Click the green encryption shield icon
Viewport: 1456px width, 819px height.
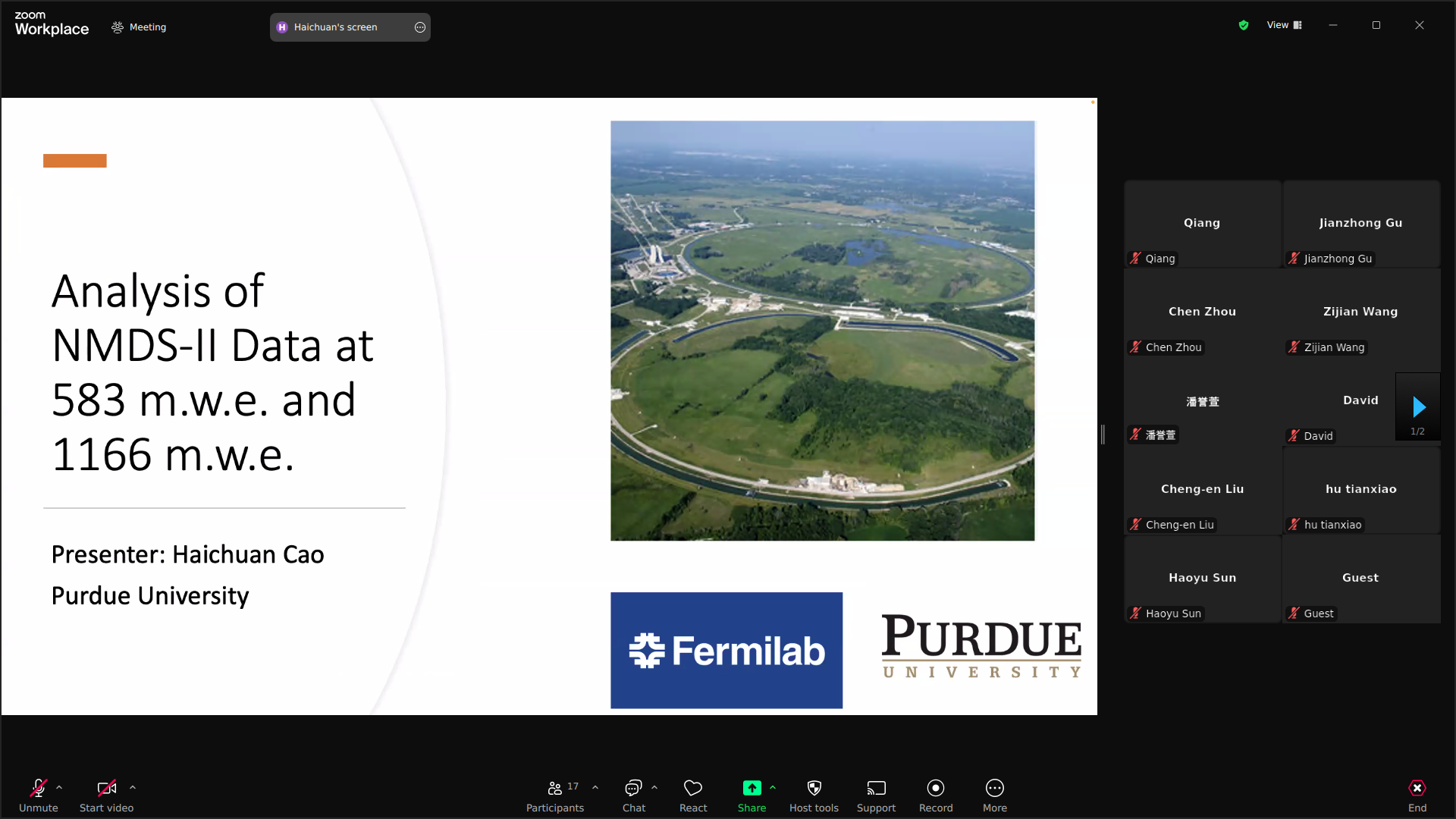click(1244, 25)
